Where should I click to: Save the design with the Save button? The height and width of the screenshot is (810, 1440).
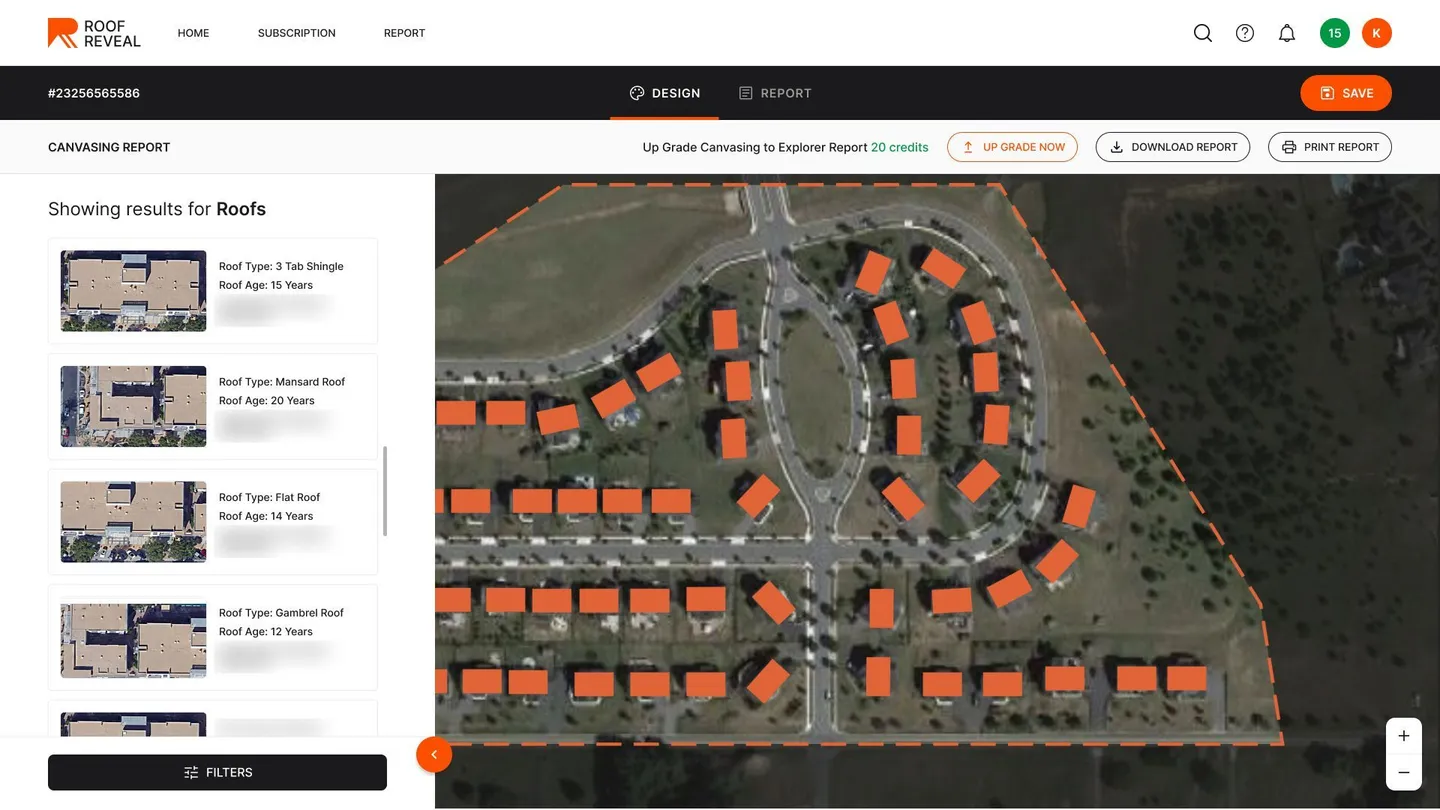pyautogui.click(x=1346, y=93)
